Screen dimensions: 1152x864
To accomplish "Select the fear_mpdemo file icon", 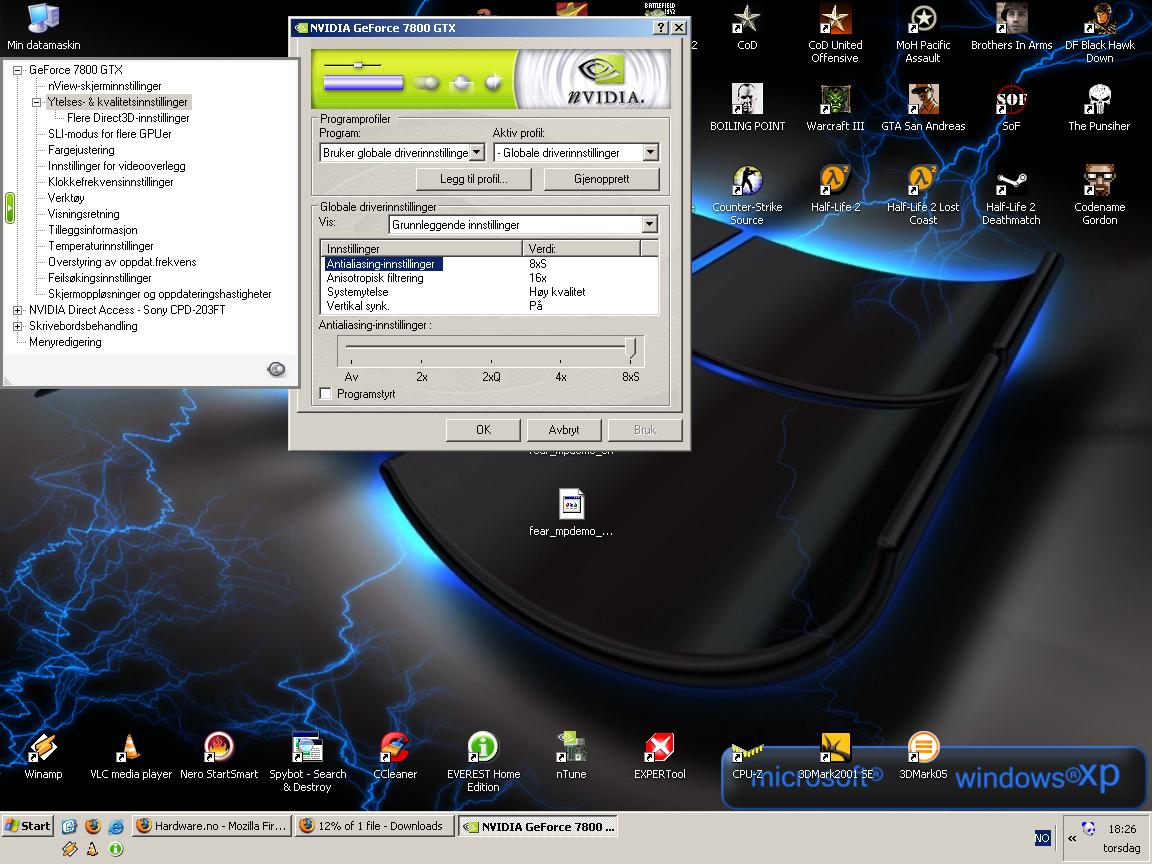I will [x=571, y=512].
